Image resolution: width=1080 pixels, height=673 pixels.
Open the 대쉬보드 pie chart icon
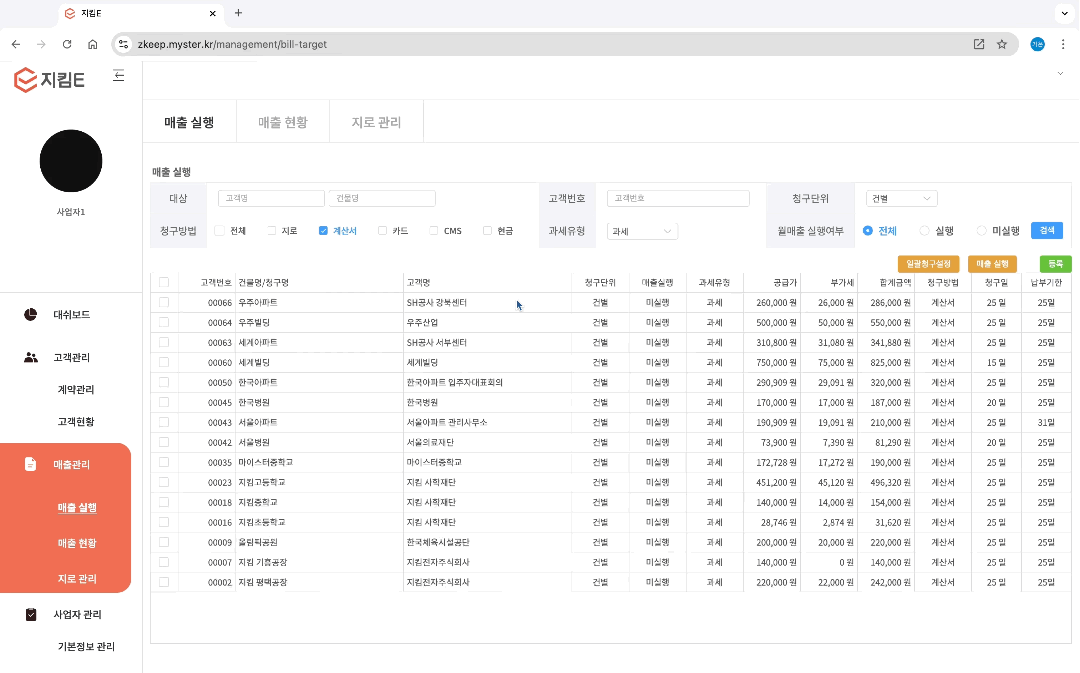31,315
